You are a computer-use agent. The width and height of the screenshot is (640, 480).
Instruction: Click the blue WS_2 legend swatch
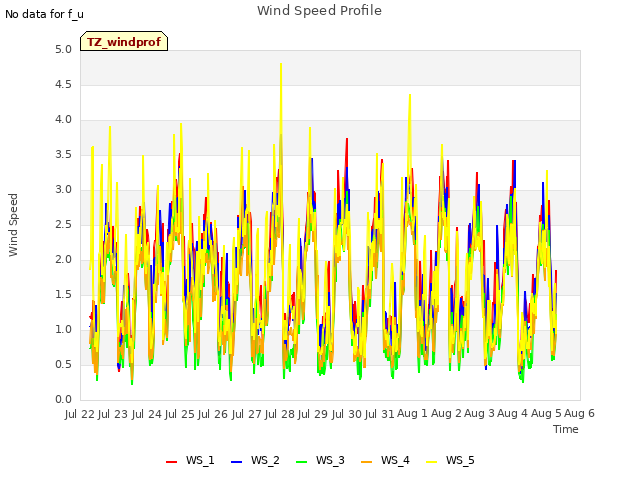pyautogui.click(x=236, y=461)
